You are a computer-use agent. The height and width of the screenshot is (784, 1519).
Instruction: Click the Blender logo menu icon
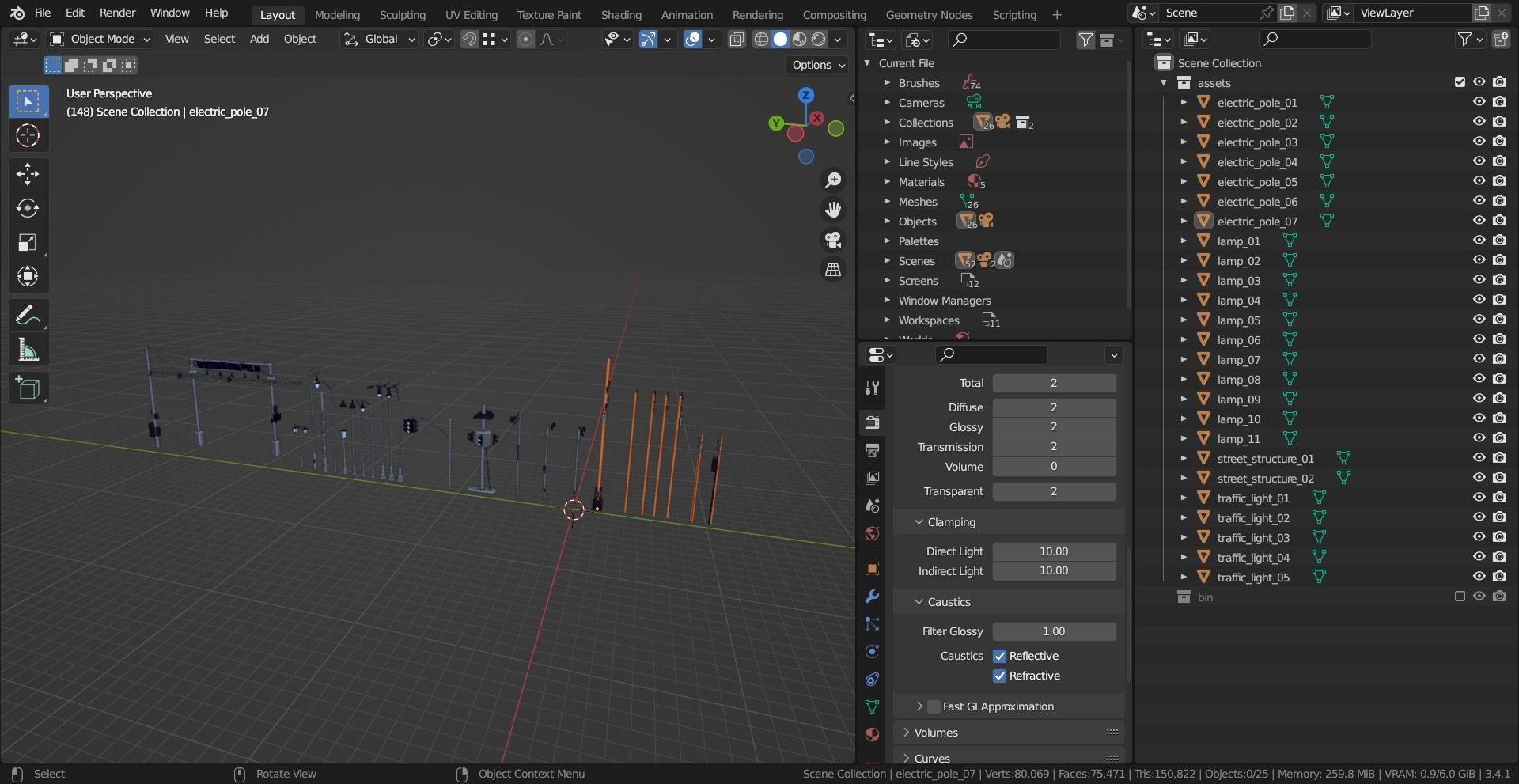pos(17,13)
